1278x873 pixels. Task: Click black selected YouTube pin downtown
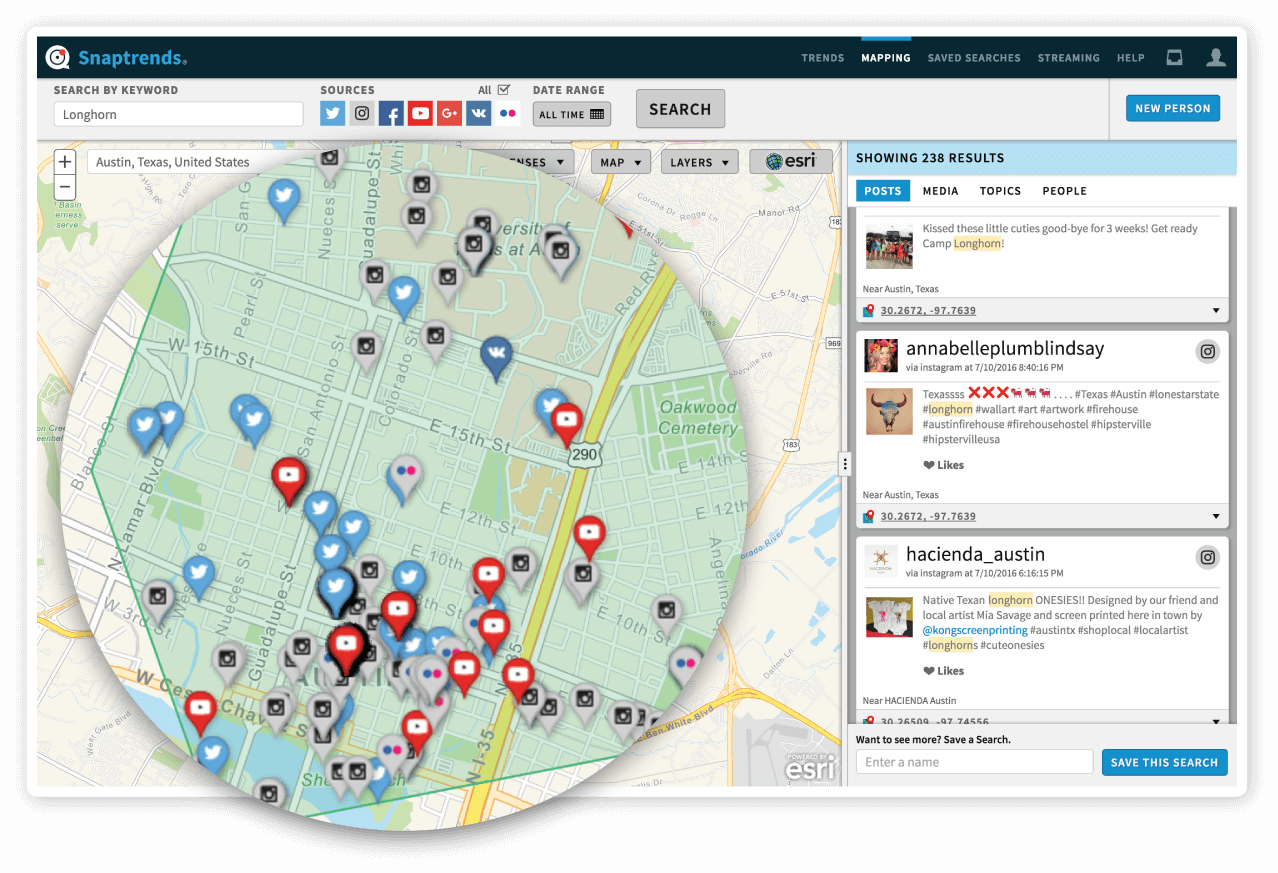pyautogui.click(x=347, y=645)
